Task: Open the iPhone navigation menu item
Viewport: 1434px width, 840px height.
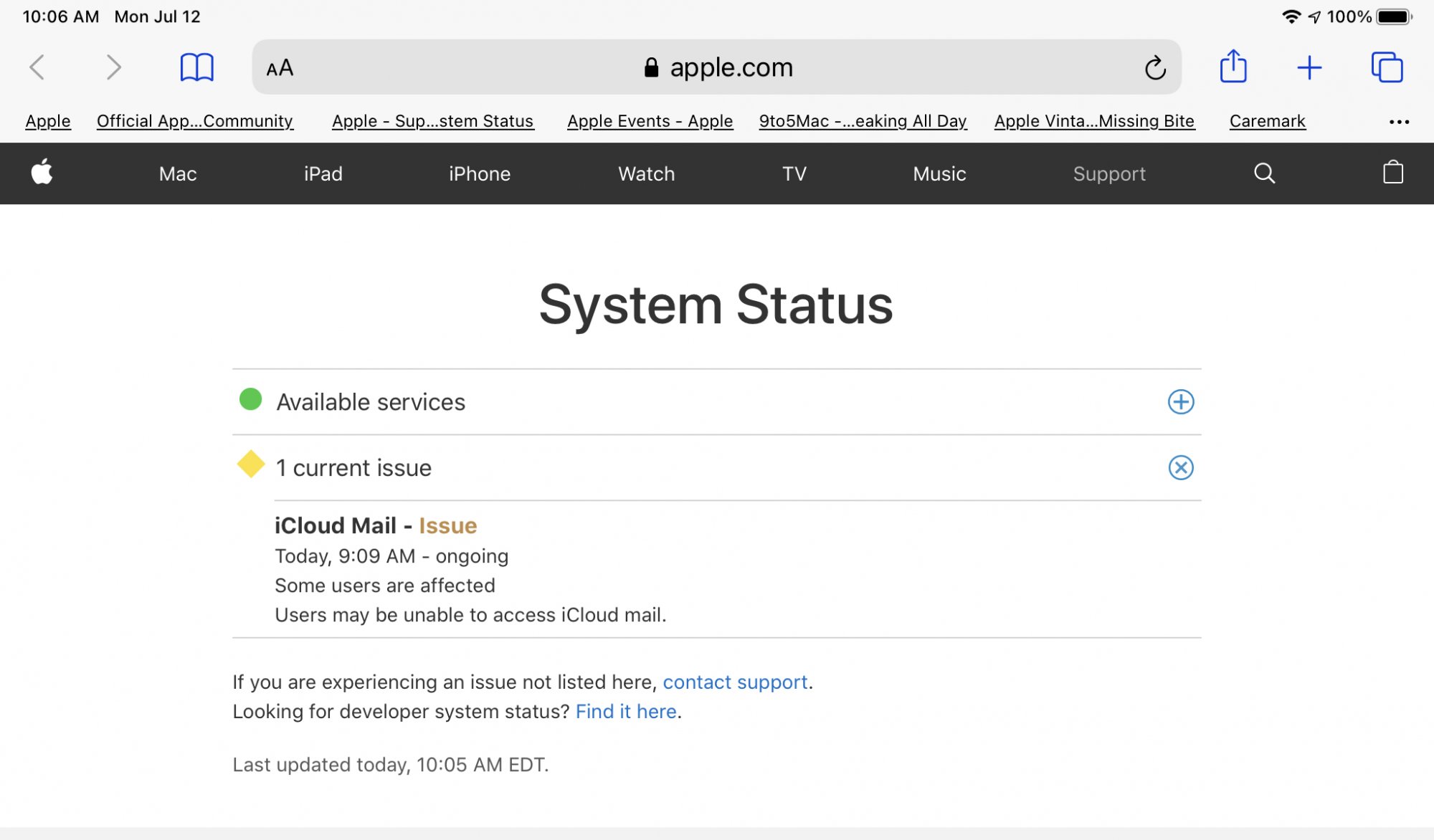Action: [480, 173]
